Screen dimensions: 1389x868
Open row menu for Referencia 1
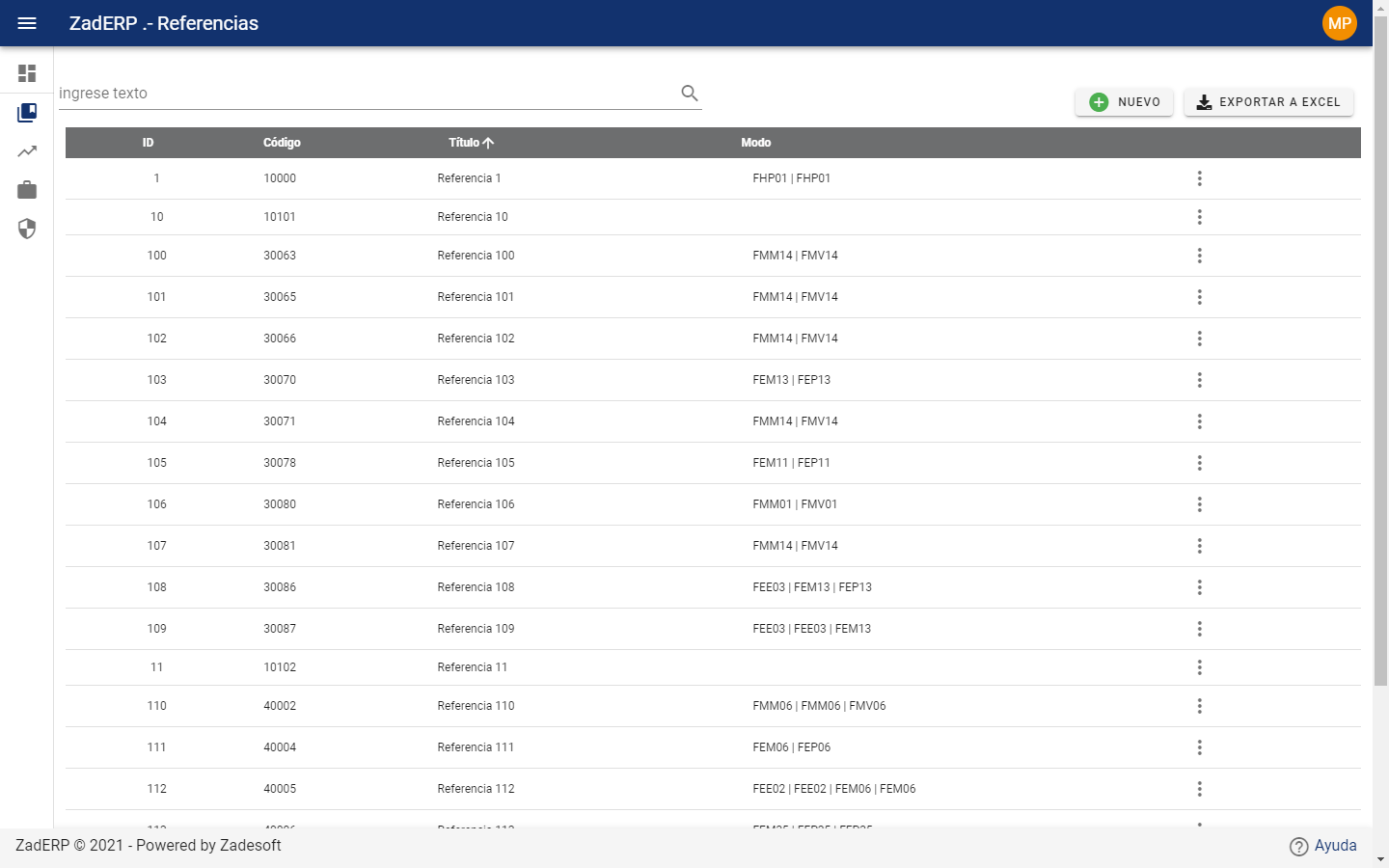point(1200,178)
